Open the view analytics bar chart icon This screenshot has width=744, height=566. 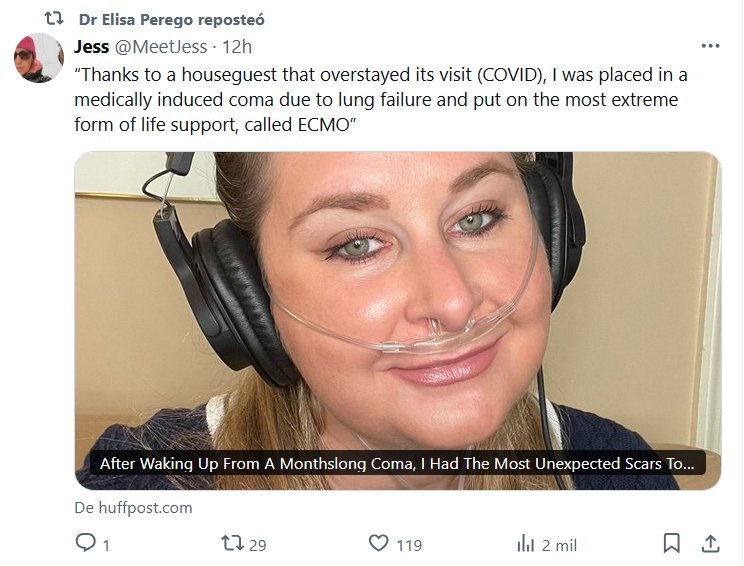pyautogui.click(x=525, y=544)
